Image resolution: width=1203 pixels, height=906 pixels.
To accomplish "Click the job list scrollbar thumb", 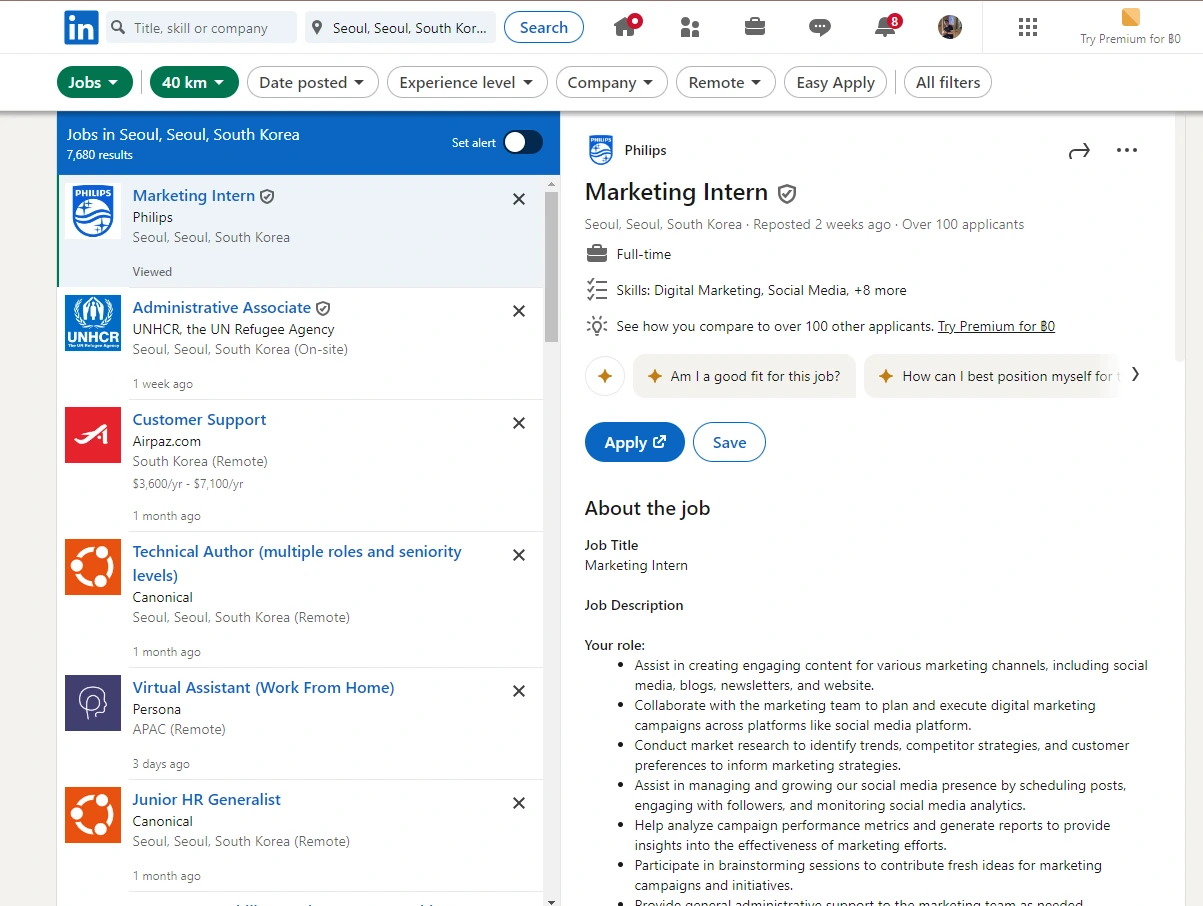I will tap(551, 267).
